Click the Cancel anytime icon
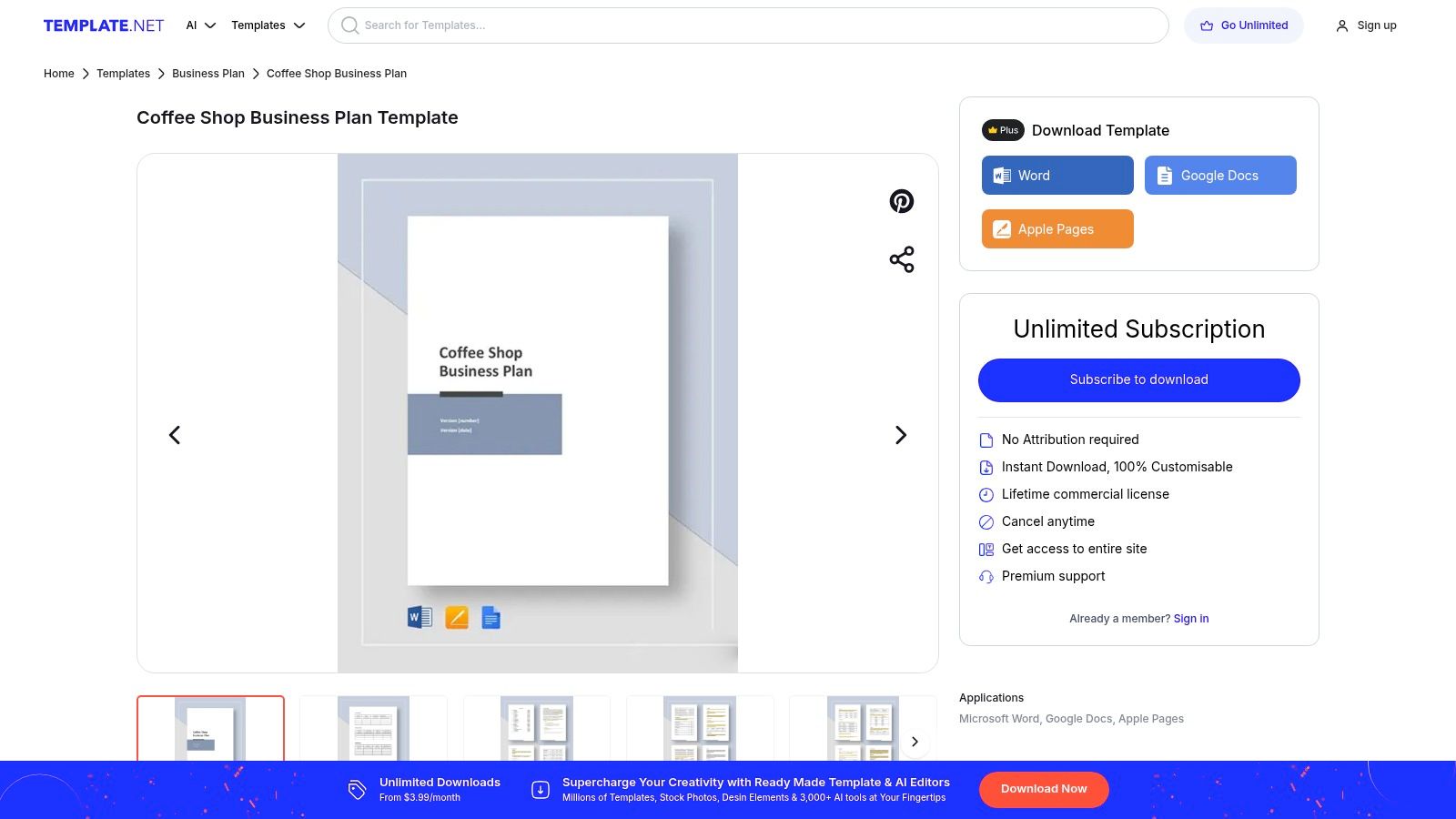The image size is (1456, 819). (x=986, y=522)
